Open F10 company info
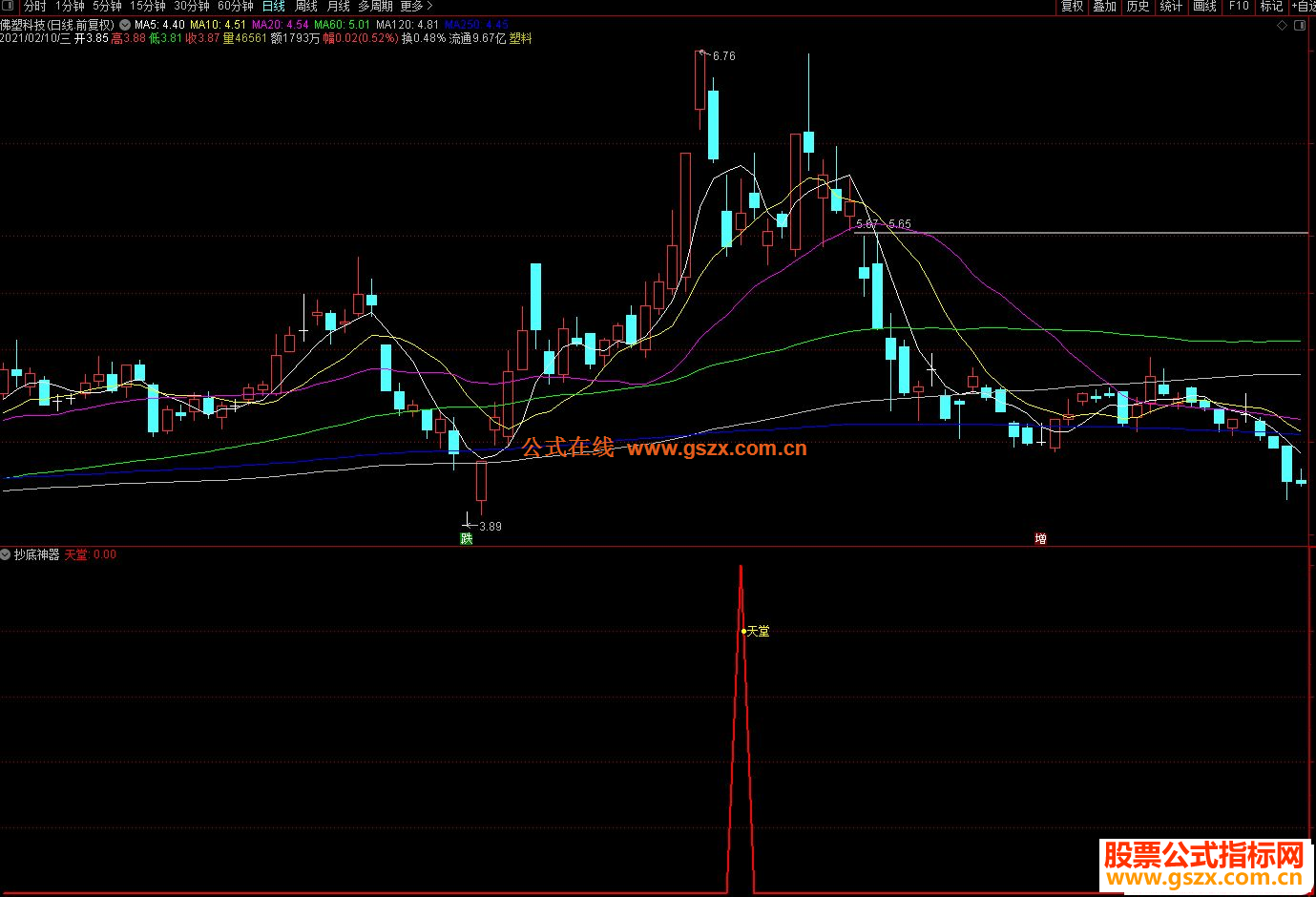 [1239, 6]
